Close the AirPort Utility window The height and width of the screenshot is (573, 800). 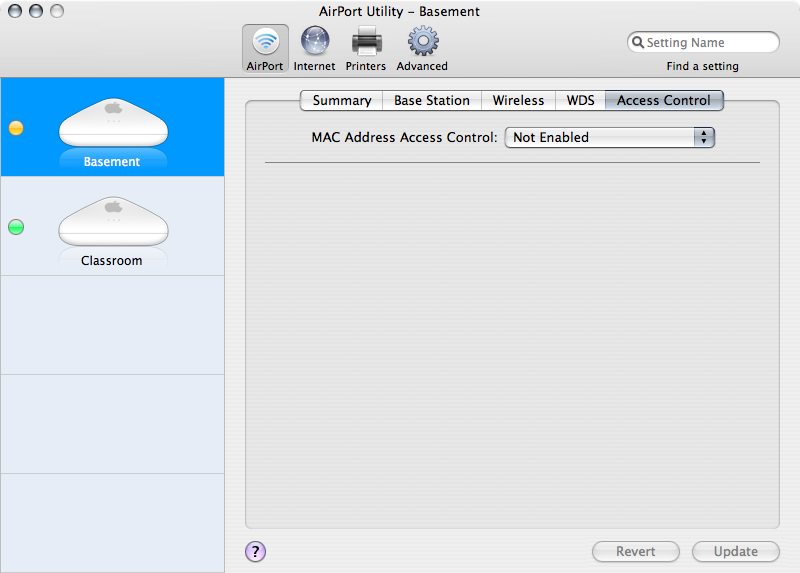pyautogui.click(x=15, y=11)
